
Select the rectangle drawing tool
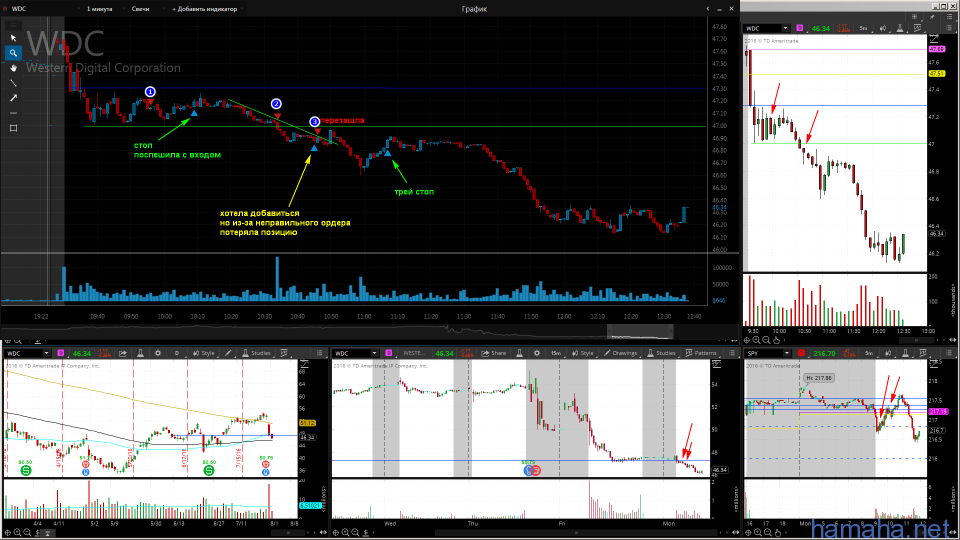click(x=13, y=128)
